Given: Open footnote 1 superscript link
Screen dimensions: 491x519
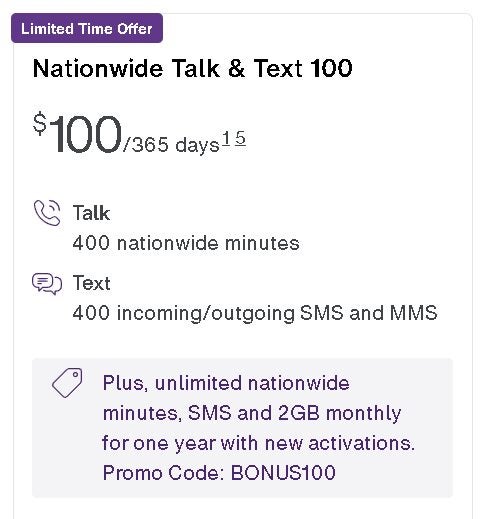Looking at the screenshot, I should tap(226, 138).
